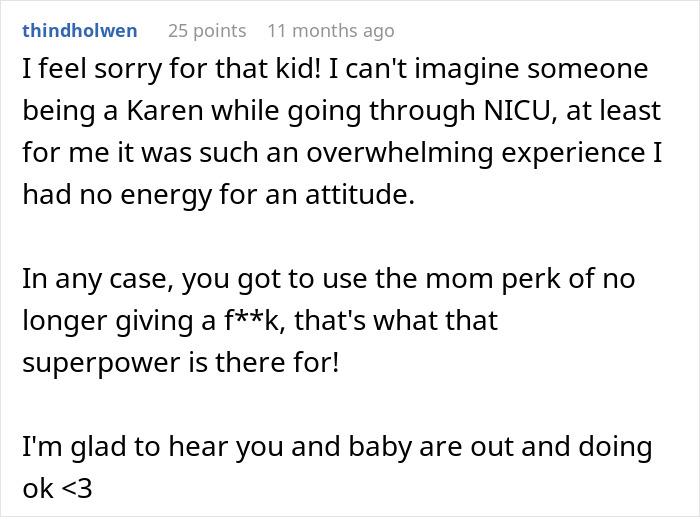Click the word superpower
Image resolution: width=700 pixels, height=517 pixels.
[x=102, y=363]
